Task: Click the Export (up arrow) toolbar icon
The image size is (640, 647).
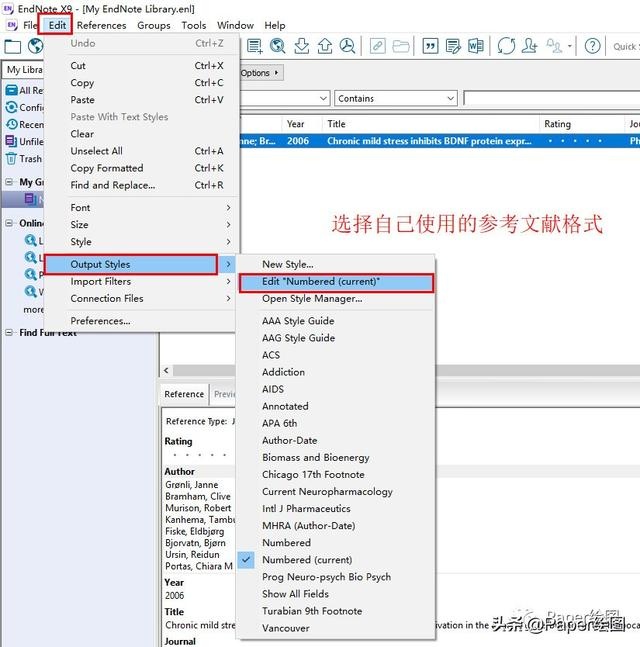Action: coord(325,46)
